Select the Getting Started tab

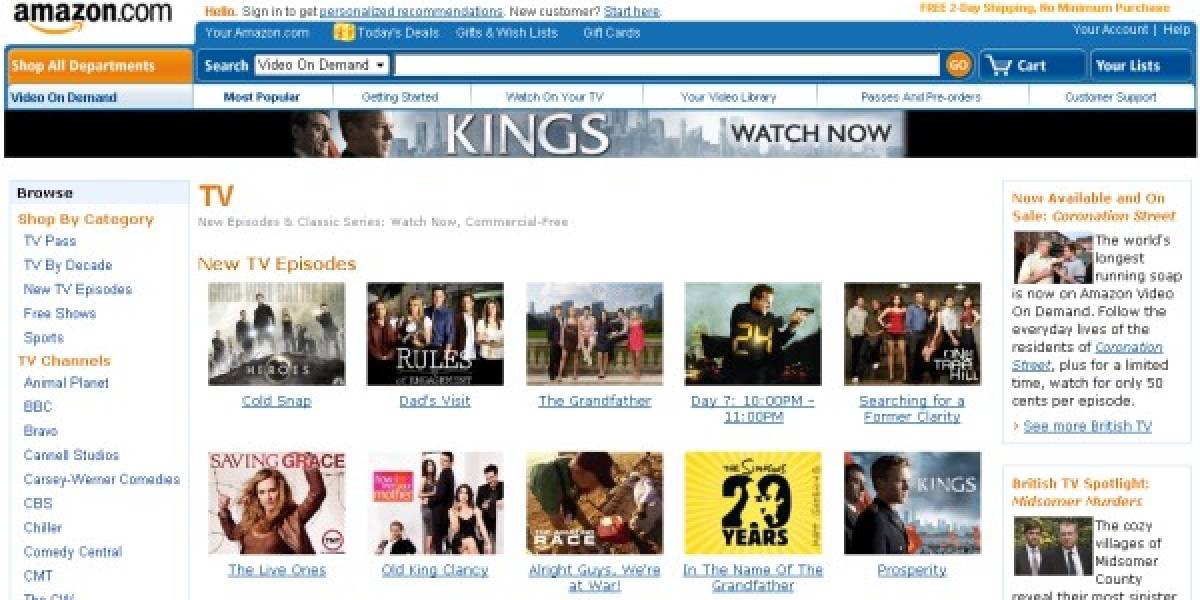click(x=400, y=97)
